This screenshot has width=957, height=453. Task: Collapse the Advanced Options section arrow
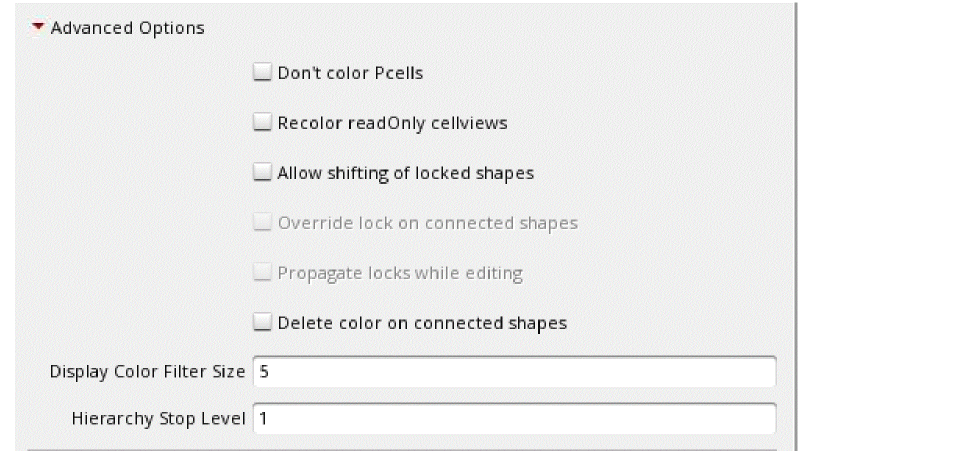coord(40,28)
